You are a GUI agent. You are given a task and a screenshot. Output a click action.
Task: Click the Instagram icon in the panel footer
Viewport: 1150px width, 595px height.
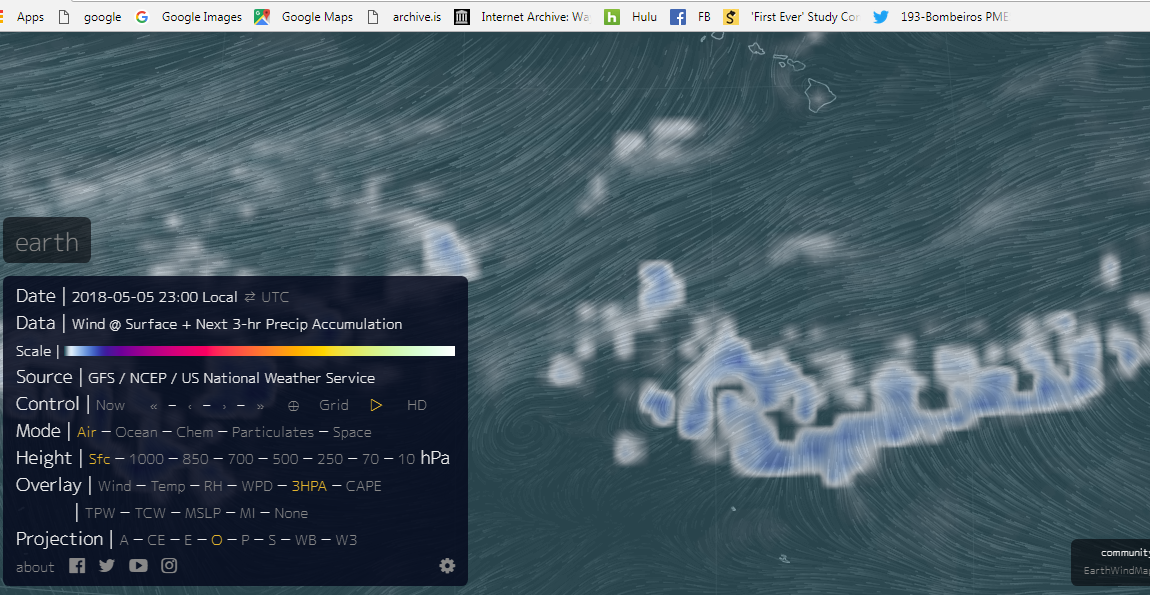click(169, 566)
